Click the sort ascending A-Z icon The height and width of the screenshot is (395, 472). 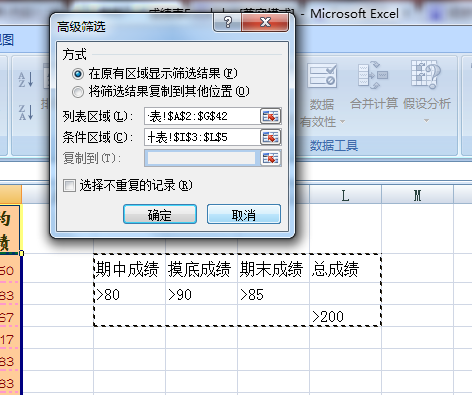[x=26, y=80]
